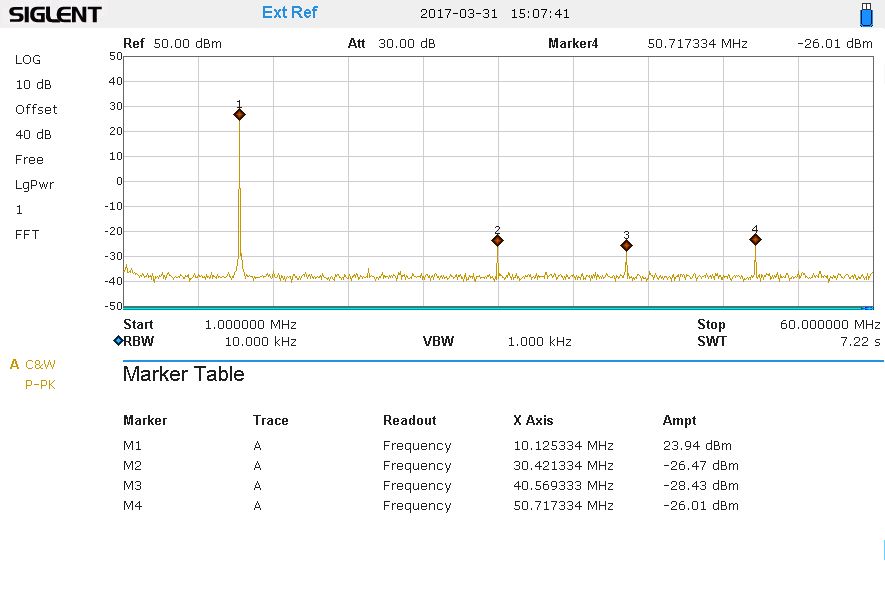Click the blue USB drive icon
The height and width of the screenshot is (600, 885).
(866, 15)
